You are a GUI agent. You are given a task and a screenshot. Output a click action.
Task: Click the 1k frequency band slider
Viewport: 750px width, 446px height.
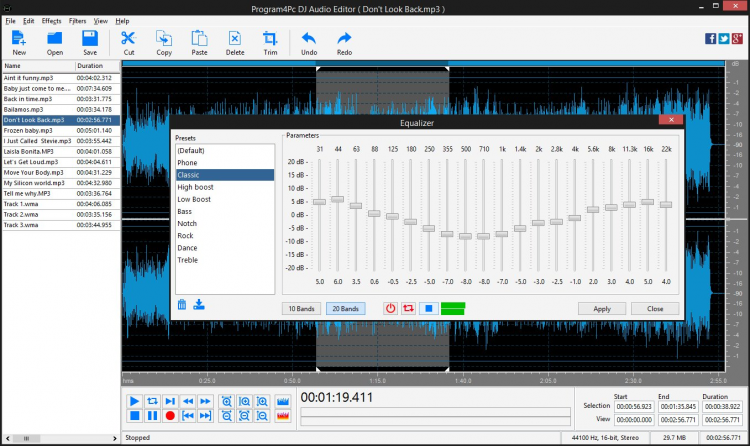click(x=502, y=235)
